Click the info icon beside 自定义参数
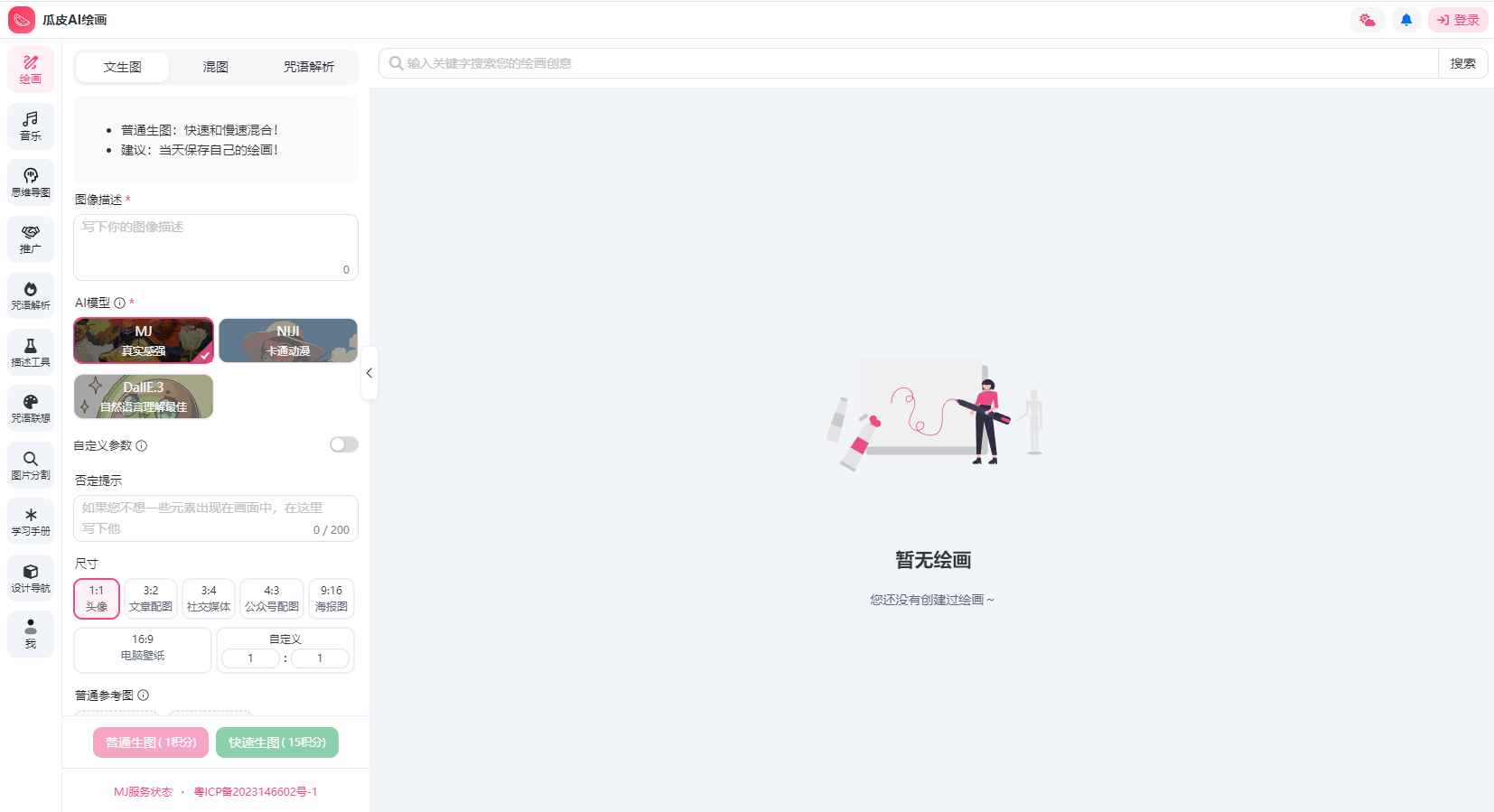 tap(142, 445)
